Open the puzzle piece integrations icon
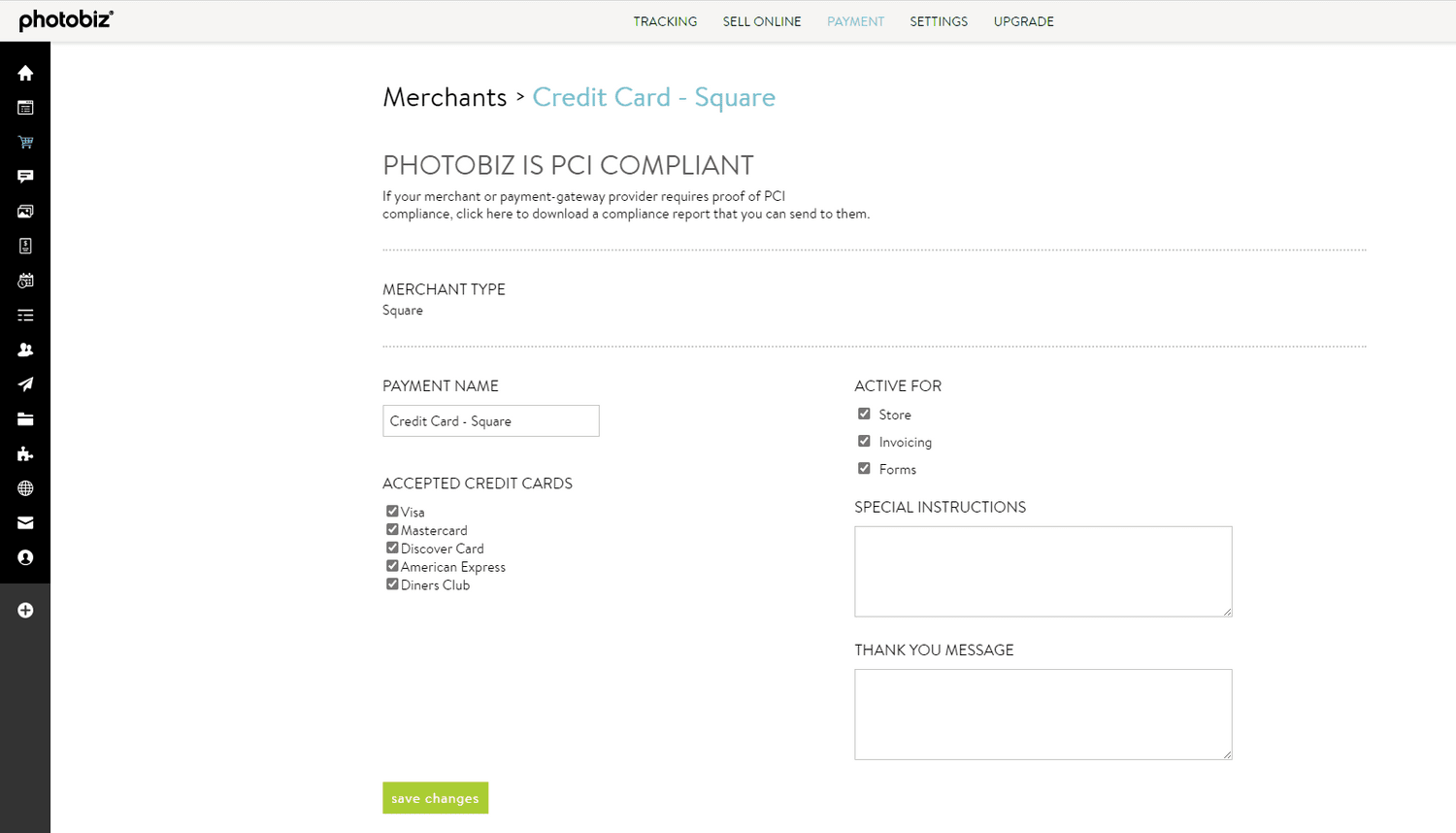The height and width of the screenshot is (833, 1456). (x=25, y=453)
